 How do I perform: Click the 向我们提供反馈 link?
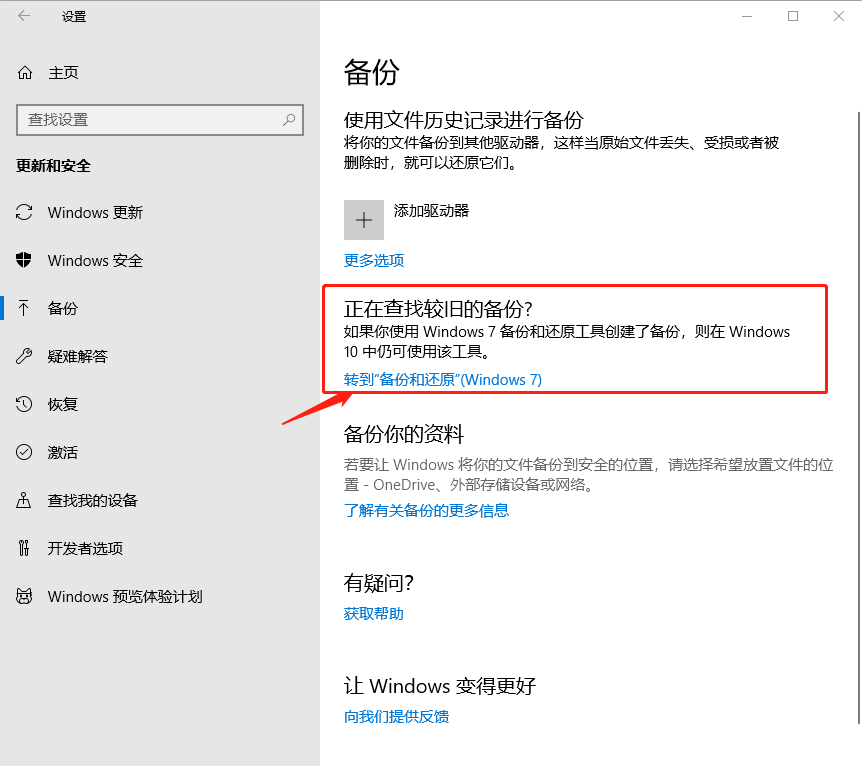coord(396,716)
